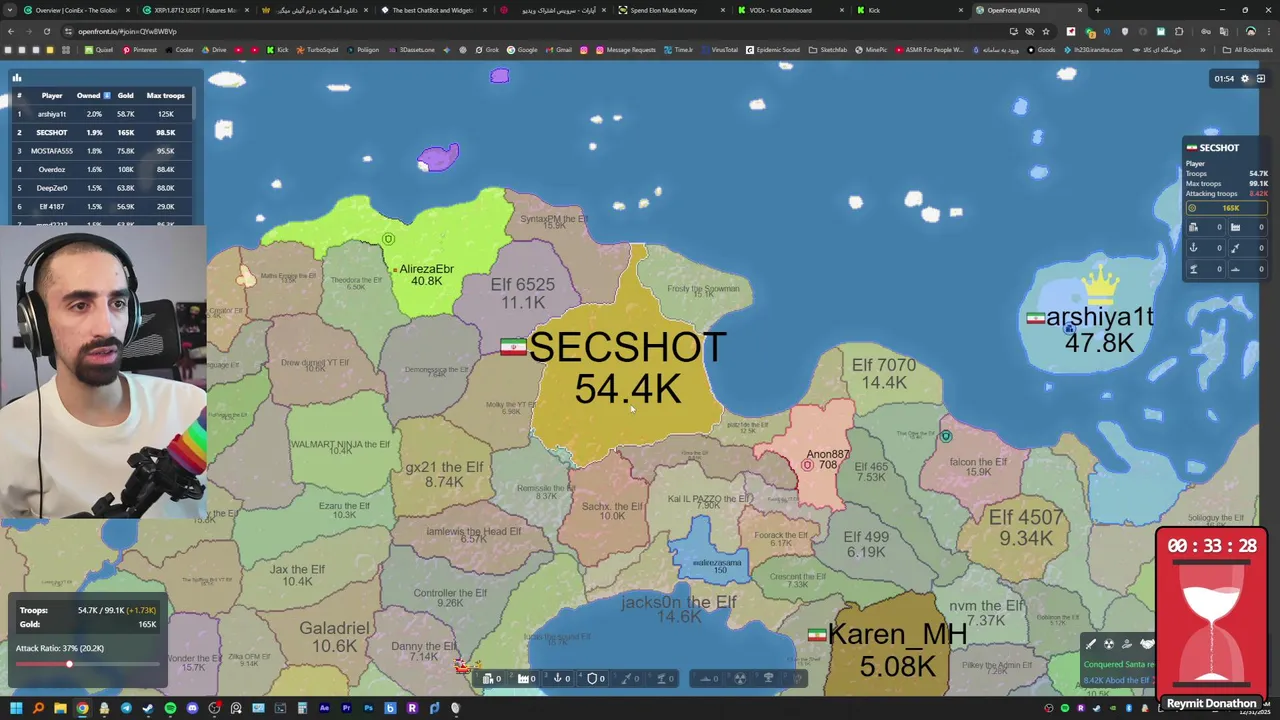The width and height of the screenshot is (1280, 720).
Task: Click Elf 7070 territory on map
Action: 883,374
